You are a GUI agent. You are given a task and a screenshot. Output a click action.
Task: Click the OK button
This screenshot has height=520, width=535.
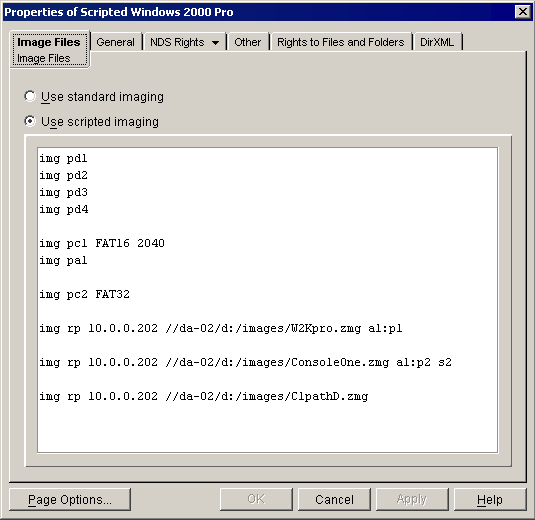coord(256,499)
